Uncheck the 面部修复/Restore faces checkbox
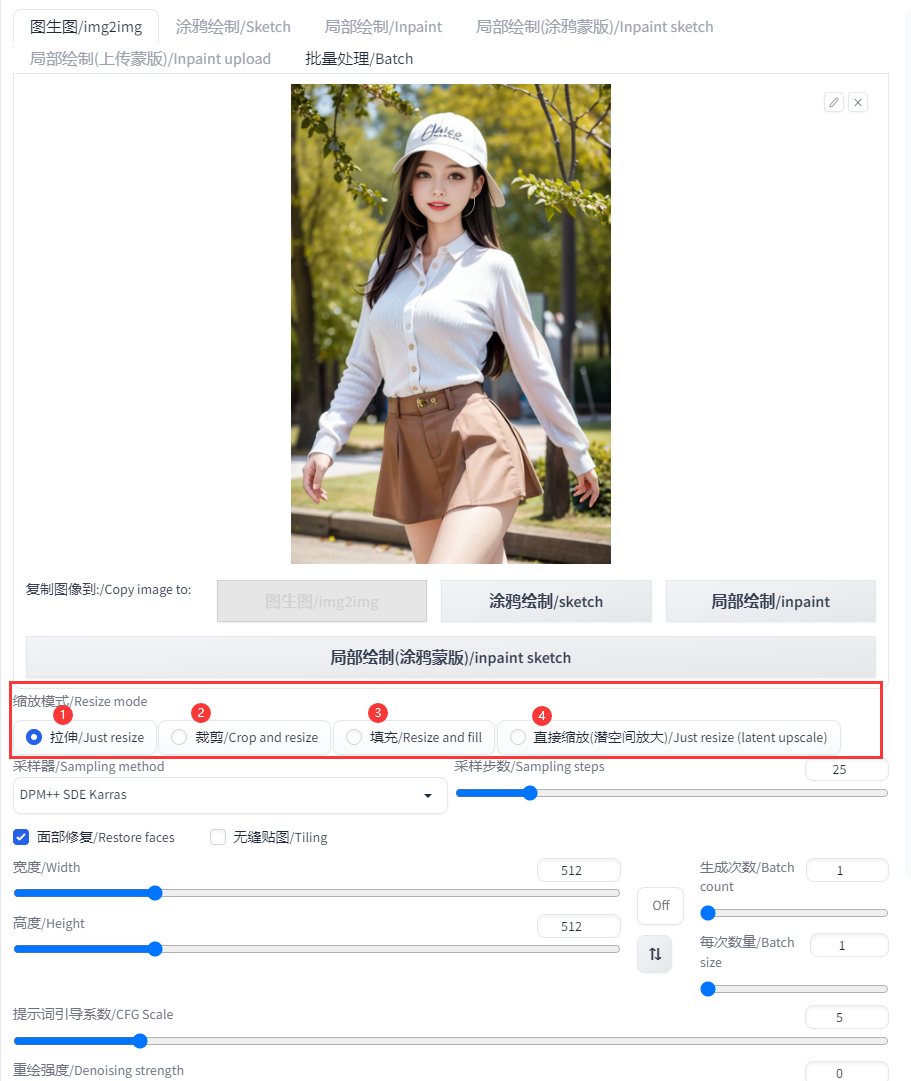911x1081 pixels. tap(21, 837)
